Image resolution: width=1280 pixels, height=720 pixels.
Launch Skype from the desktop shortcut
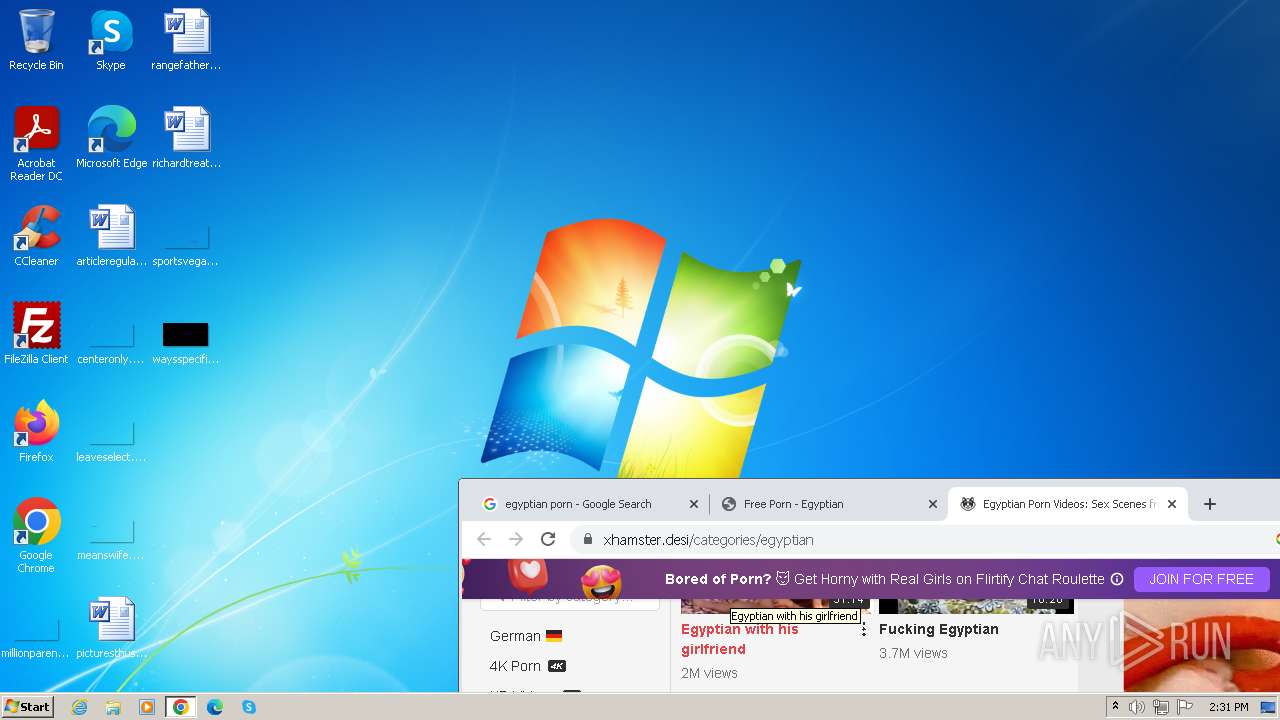click(111, 40)
